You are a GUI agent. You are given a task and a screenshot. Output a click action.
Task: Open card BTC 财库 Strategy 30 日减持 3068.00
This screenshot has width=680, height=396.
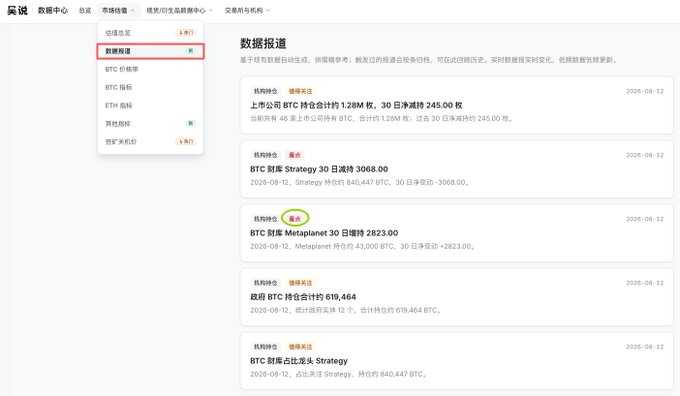(457, 169)
